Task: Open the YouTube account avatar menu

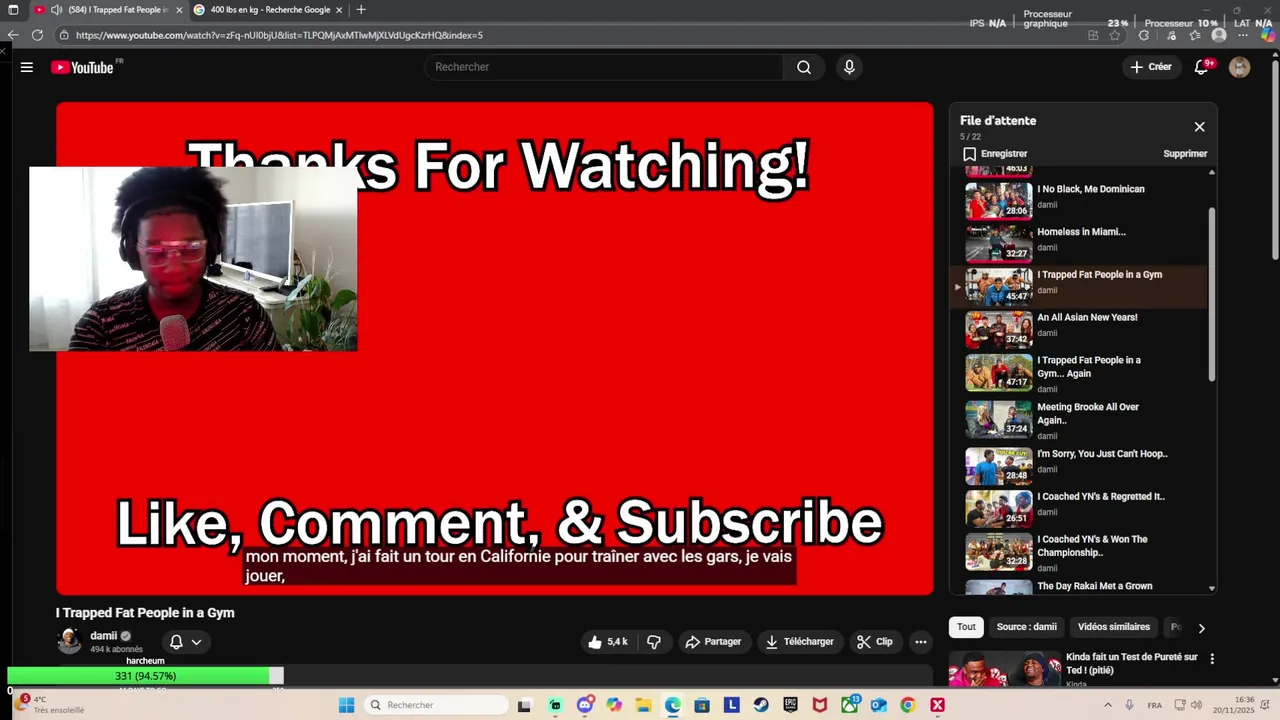Action: pos(1239,67)
